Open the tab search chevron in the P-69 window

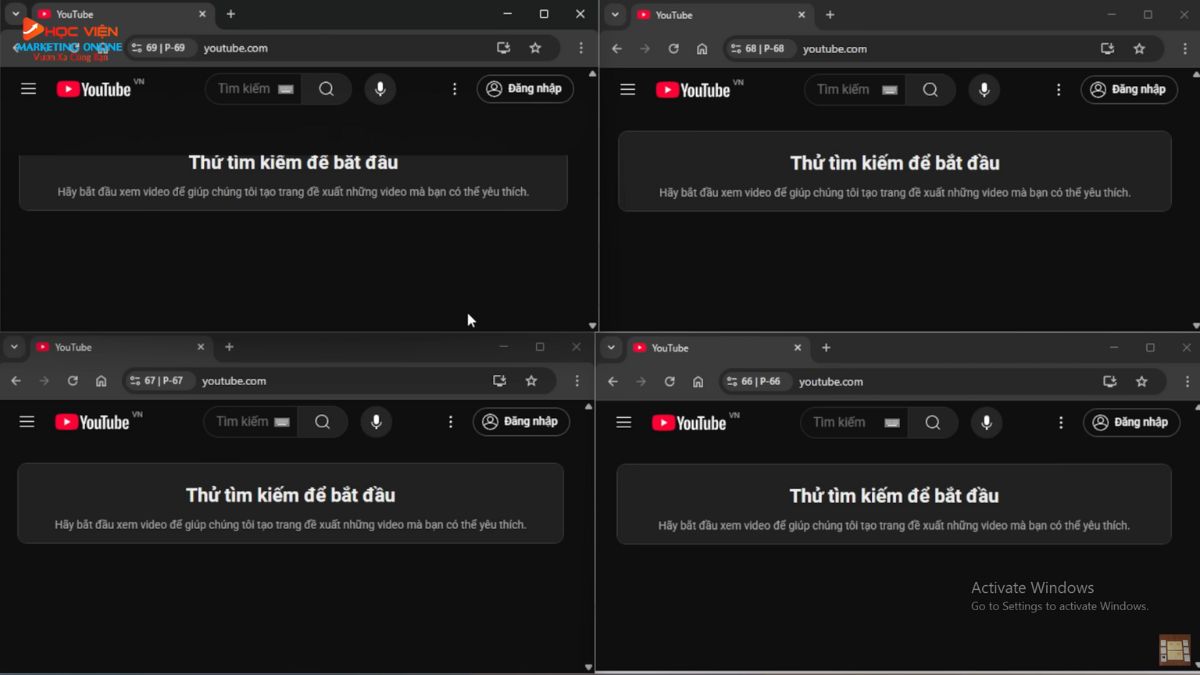click(x=14, y=14)
